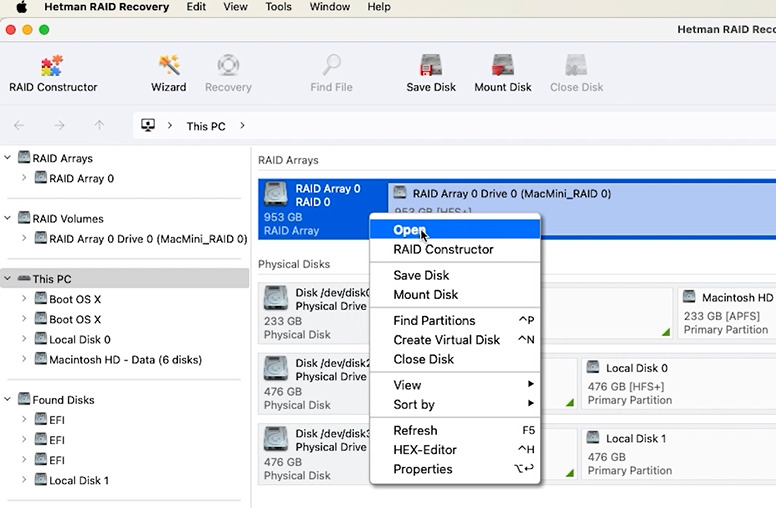
Task: Click the RAID Array 0 tree disk icon
Action: tap(41, 178)
